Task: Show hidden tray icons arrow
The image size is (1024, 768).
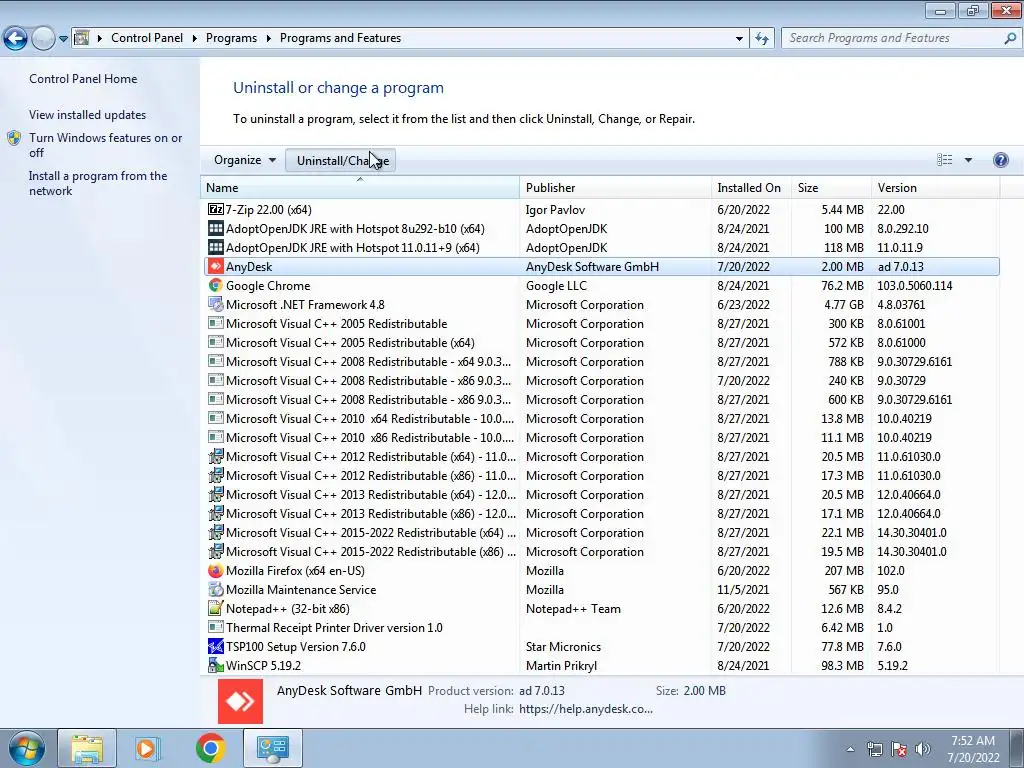Action: (850, 750)
